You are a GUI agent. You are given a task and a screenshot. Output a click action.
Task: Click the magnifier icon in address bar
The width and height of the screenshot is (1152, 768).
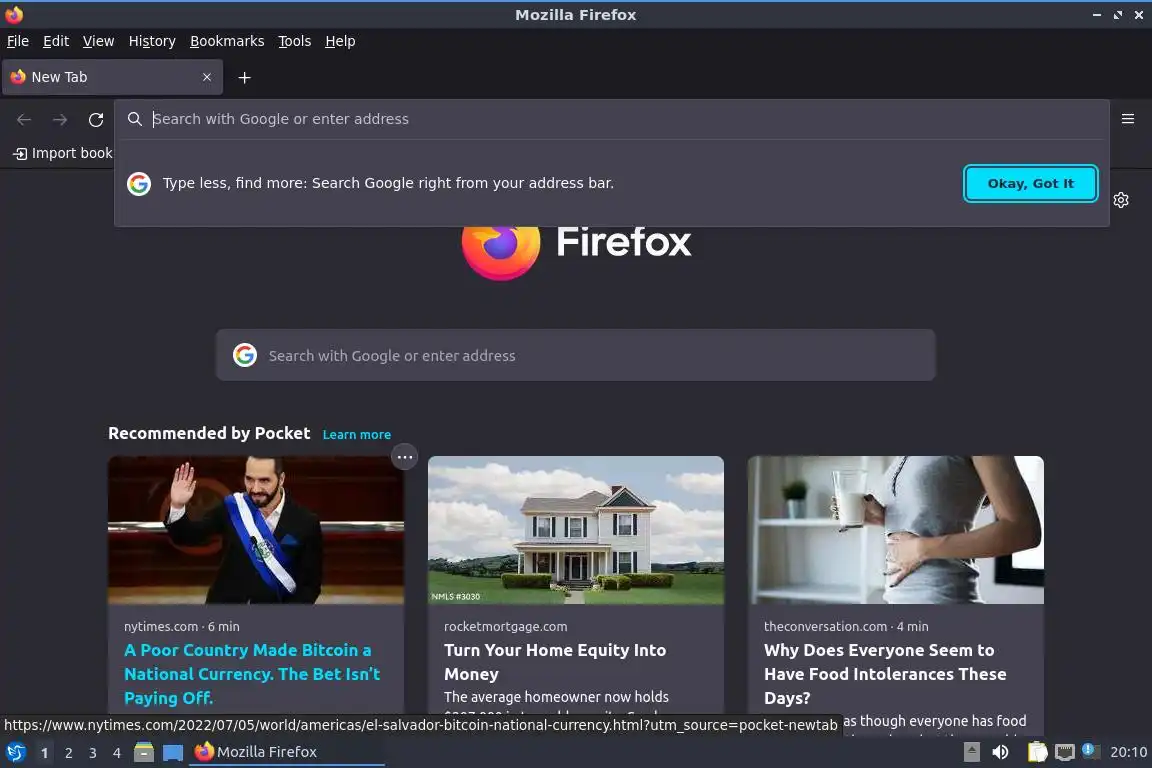click(134, 119)
